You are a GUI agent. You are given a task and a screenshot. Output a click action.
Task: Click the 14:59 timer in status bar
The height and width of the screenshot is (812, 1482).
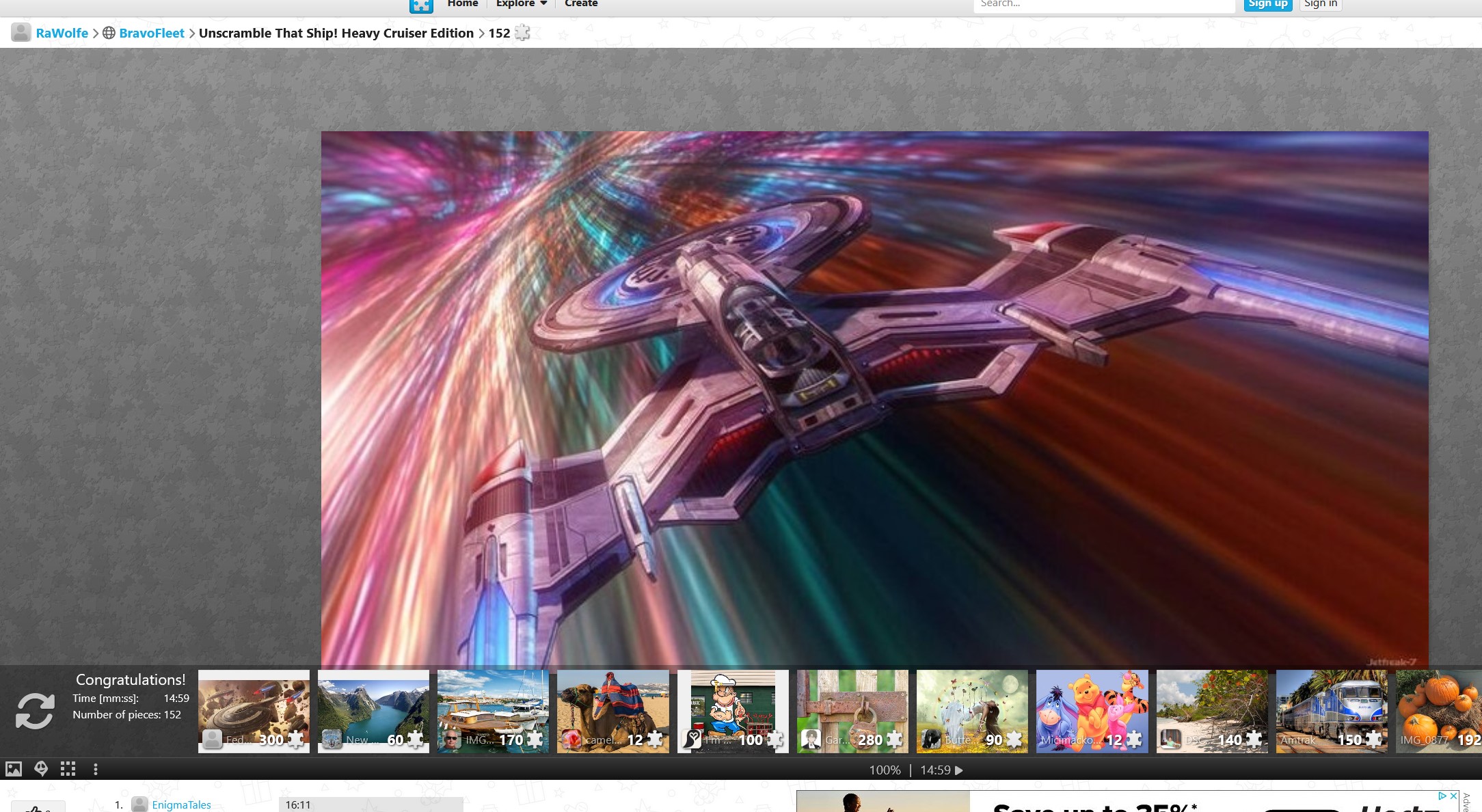(x=935, y=770)
